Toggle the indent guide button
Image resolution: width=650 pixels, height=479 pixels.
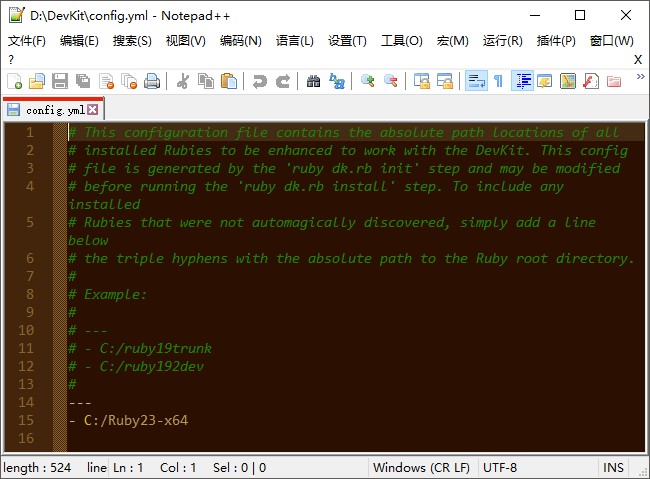tap(522, 81)
